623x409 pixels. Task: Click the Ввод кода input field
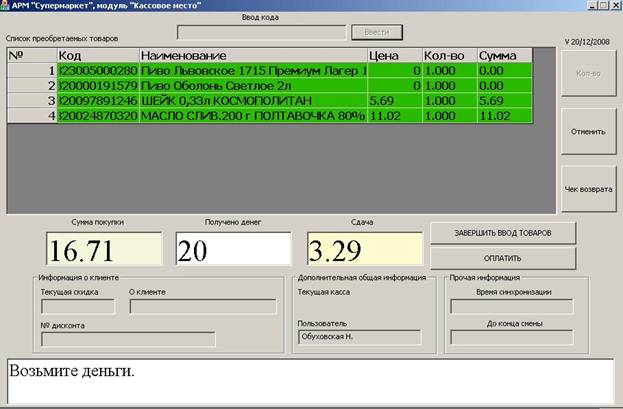261,33
